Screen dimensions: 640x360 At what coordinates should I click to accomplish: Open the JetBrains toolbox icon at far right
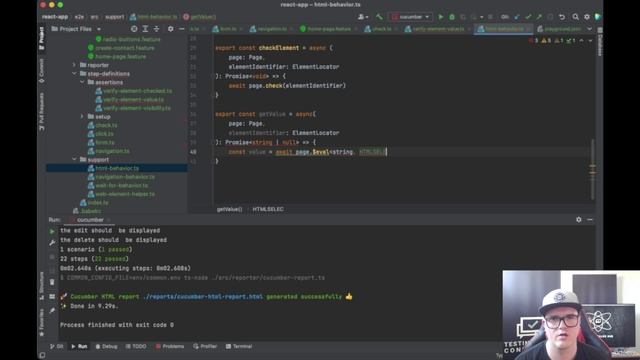pos(598,17)
